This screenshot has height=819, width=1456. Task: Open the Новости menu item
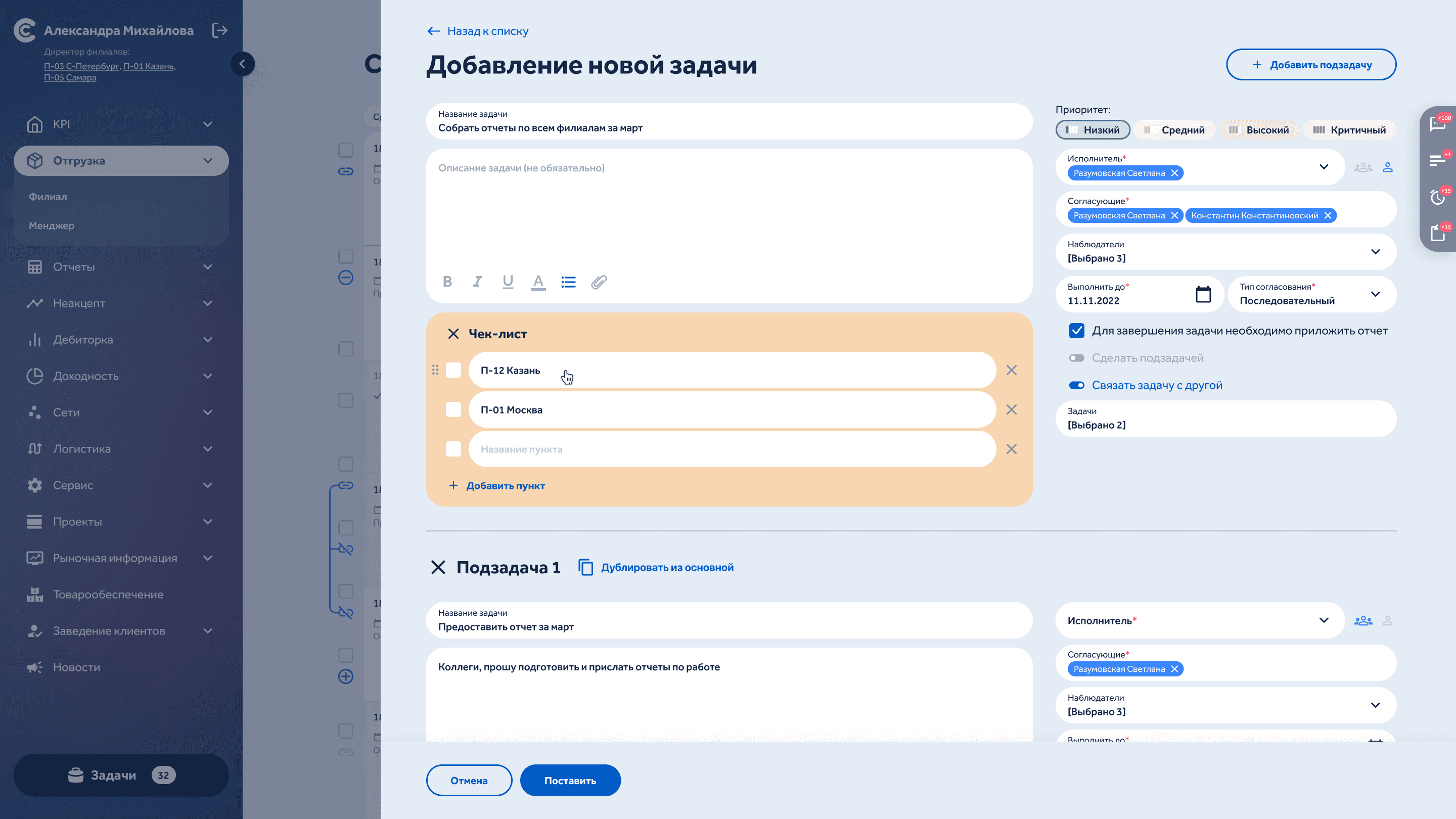pyautogui.click(x=76, y=667)
